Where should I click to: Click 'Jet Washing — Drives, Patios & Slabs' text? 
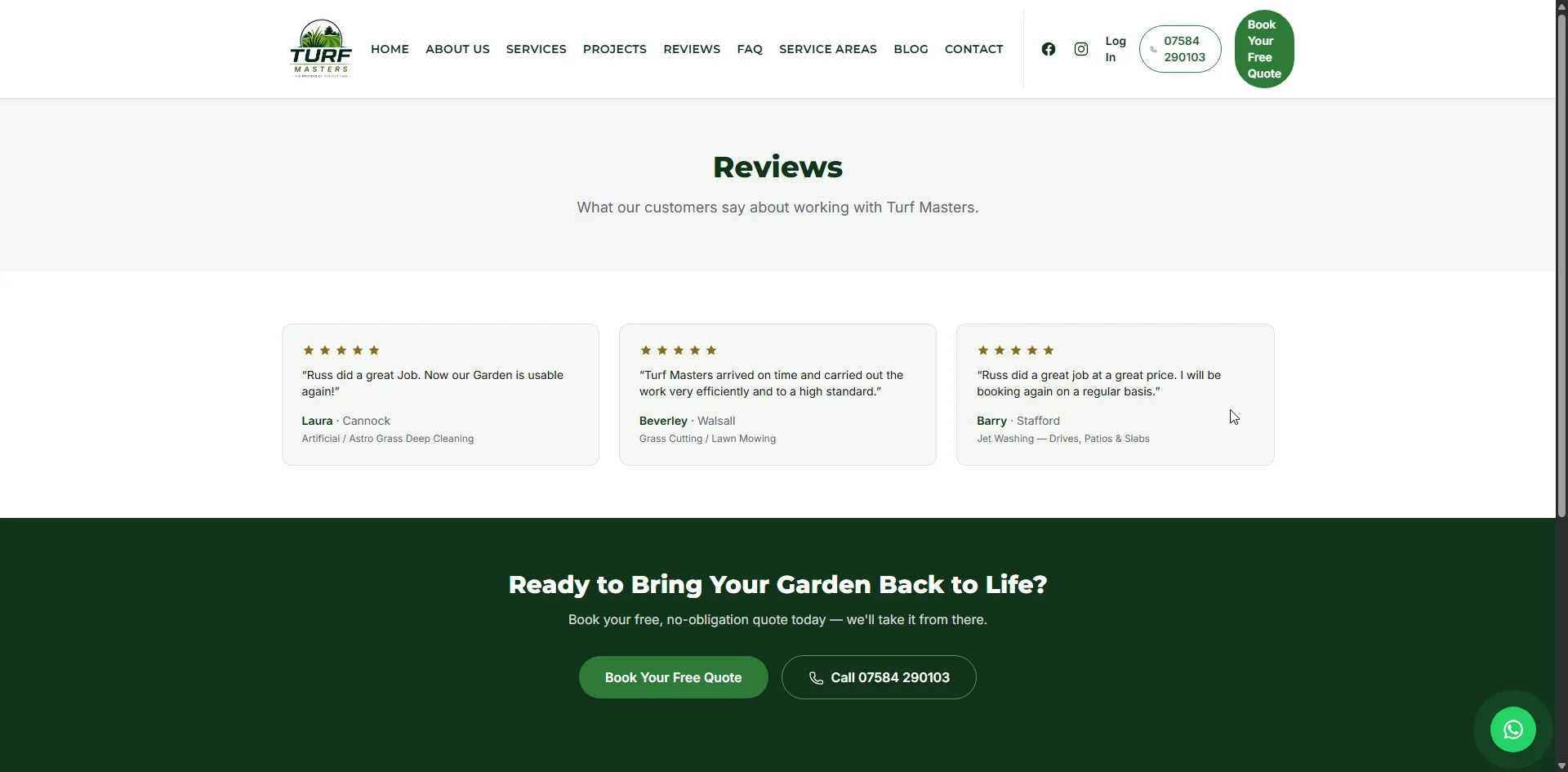coord(1063,439)
